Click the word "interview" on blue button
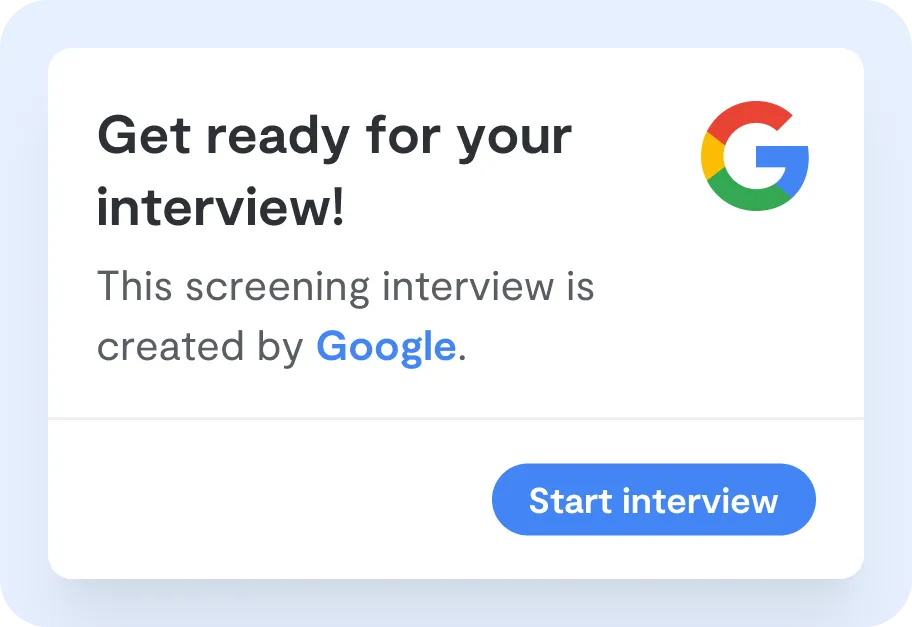This screenshot has width=912, height=627. [700, 500]
